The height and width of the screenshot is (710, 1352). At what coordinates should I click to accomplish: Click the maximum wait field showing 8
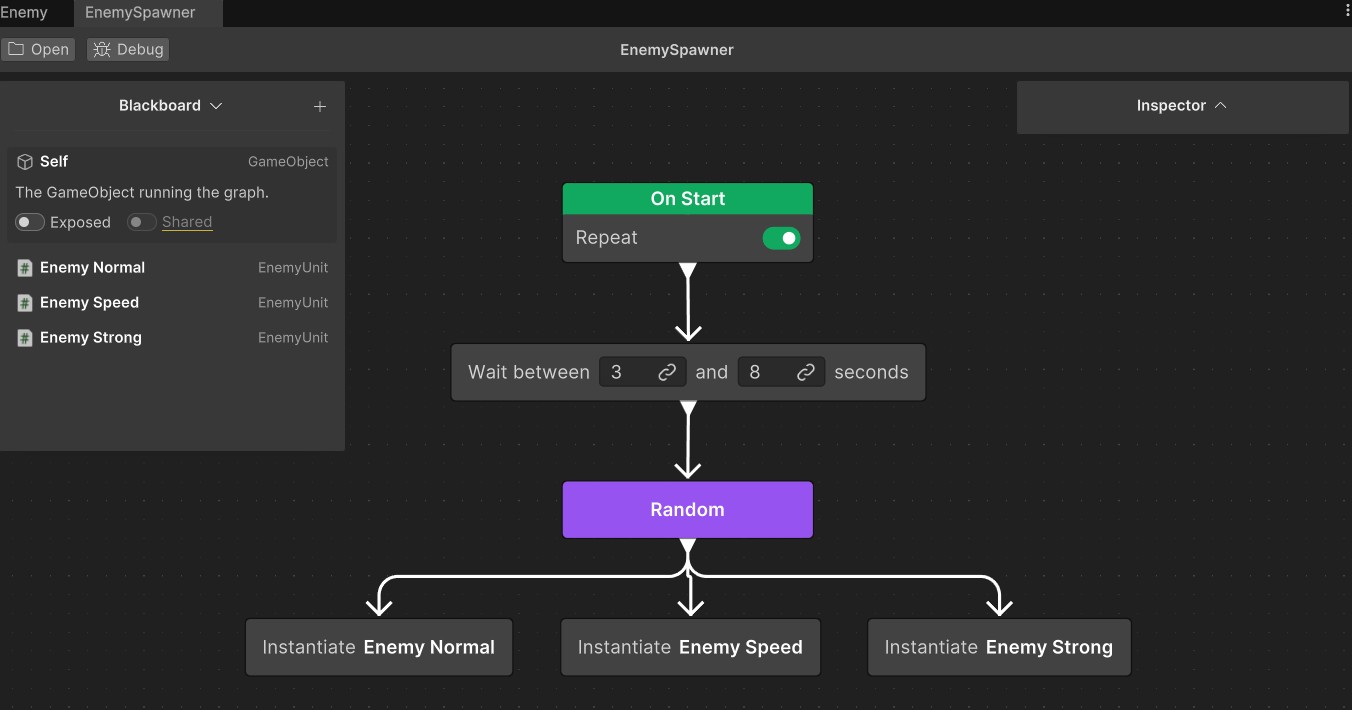[x=782, y=372]
